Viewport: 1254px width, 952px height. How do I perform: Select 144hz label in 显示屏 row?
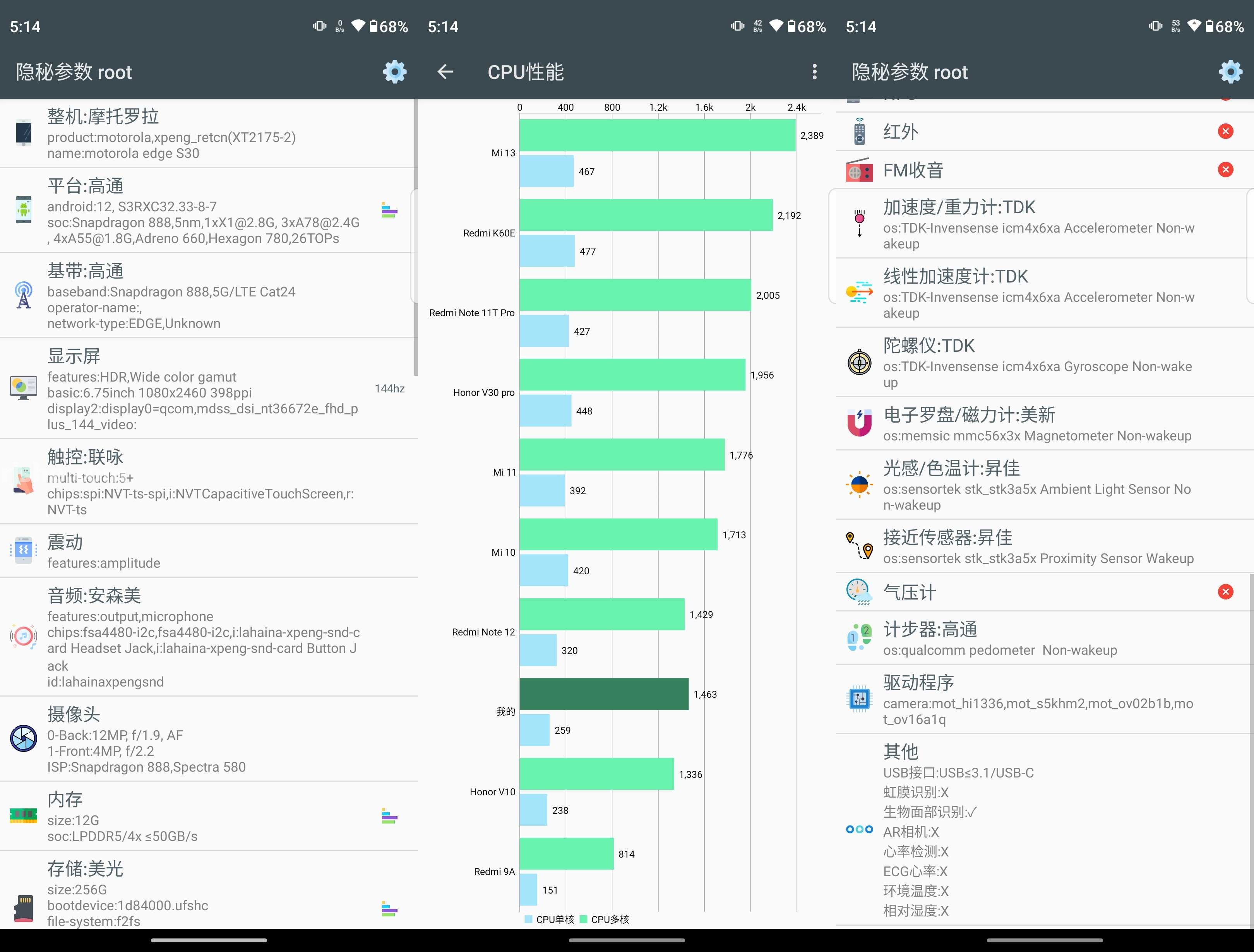[389, 389]
